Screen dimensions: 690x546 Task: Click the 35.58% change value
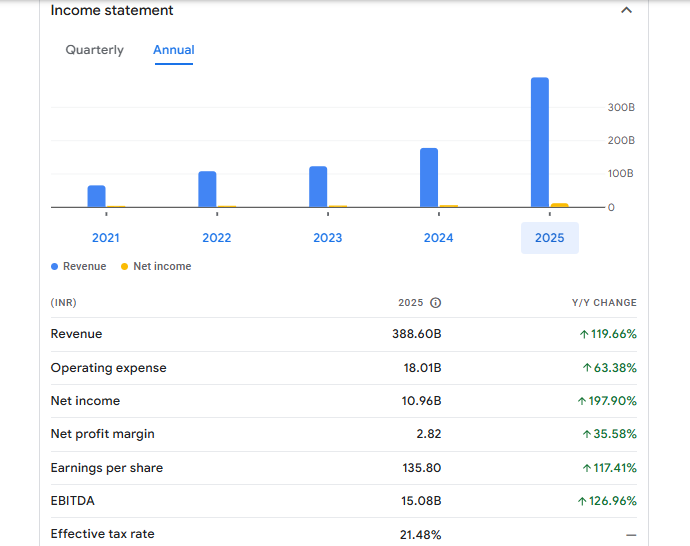[x=609, y=434]
